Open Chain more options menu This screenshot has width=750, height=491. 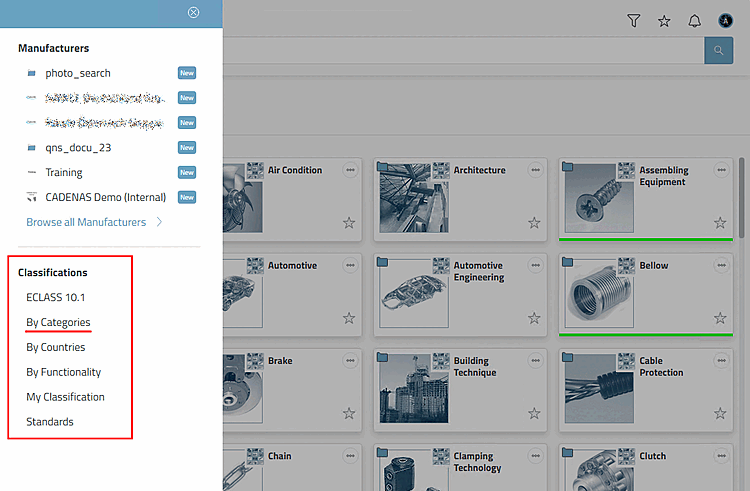pyautogui.click(x=351, y=456)
